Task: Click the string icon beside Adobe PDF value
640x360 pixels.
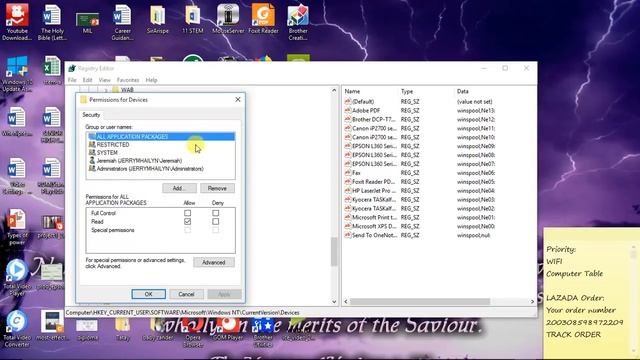Action: (x=348, y=110)
